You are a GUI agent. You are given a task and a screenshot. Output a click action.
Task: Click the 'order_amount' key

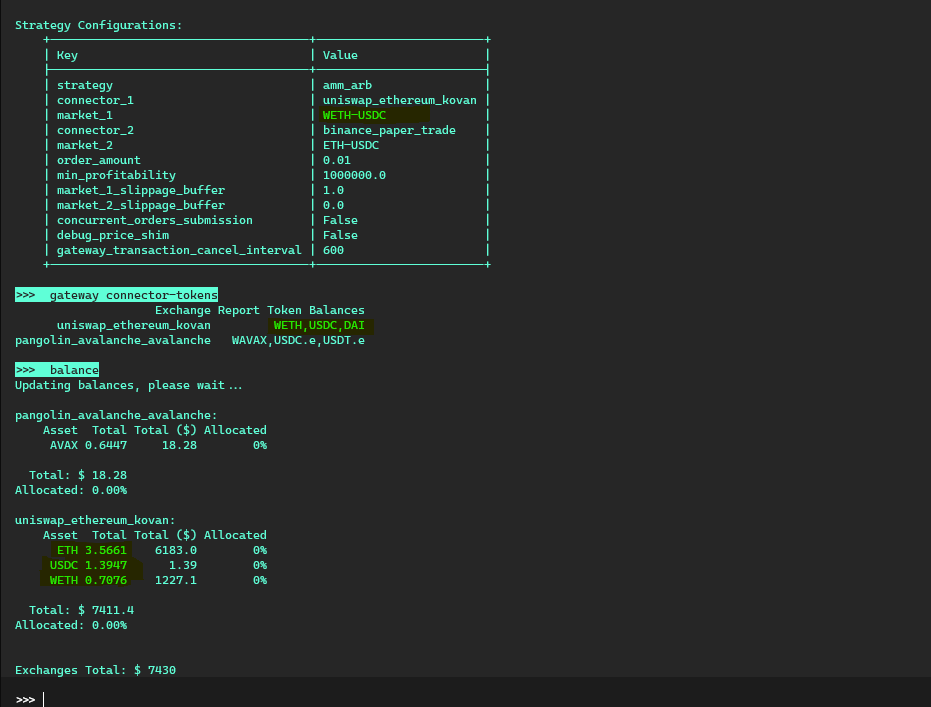point(99,160)
